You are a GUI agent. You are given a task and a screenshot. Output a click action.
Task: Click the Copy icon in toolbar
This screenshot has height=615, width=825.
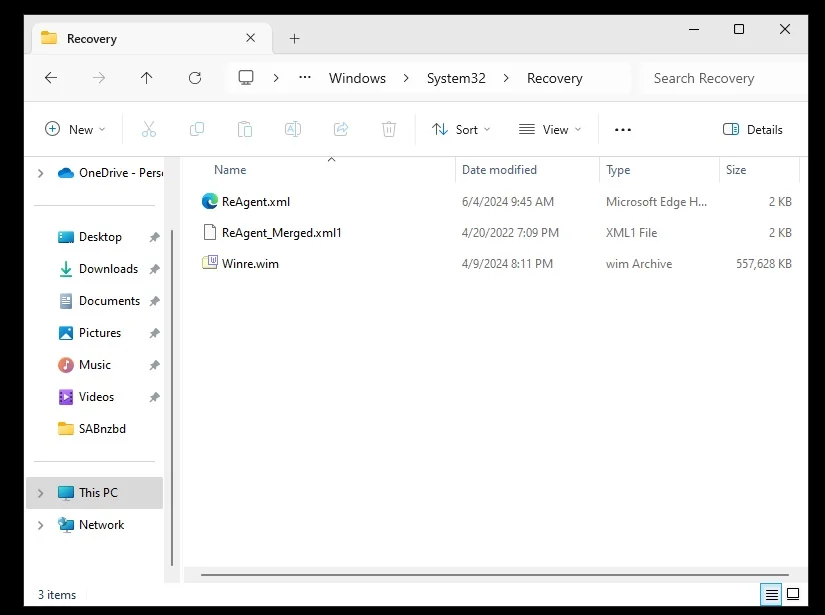(x=197, y=129)
